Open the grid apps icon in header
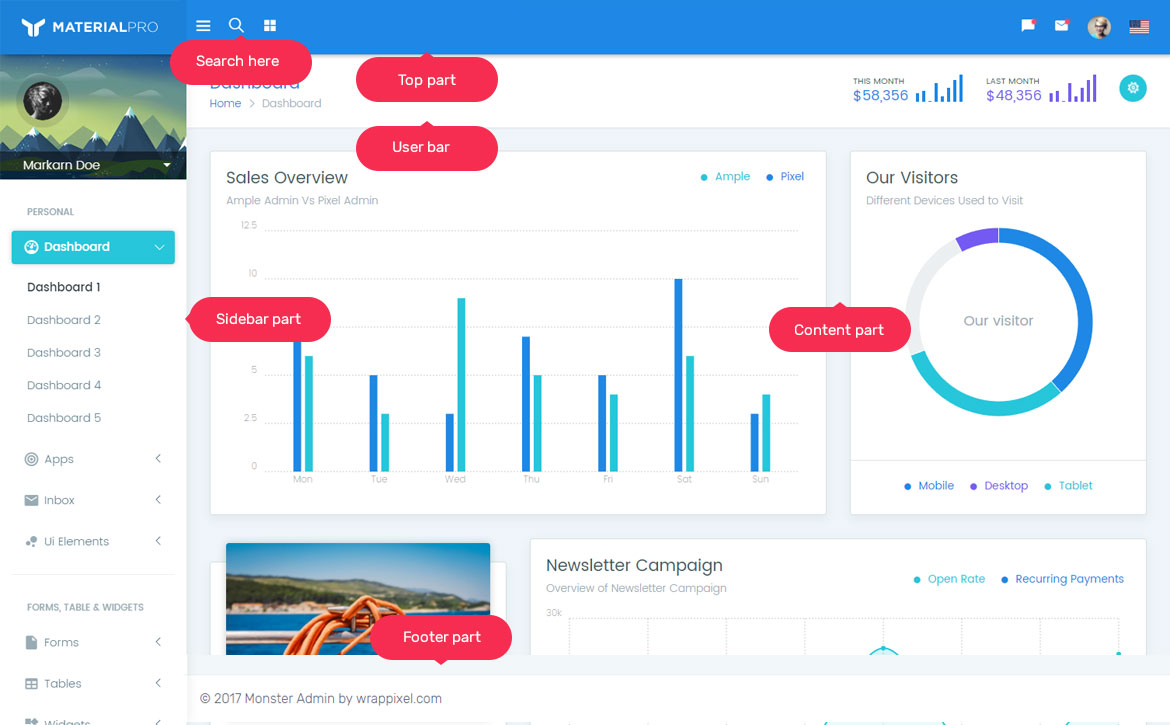Screen dimensions: 1170x725 [270, 26]
